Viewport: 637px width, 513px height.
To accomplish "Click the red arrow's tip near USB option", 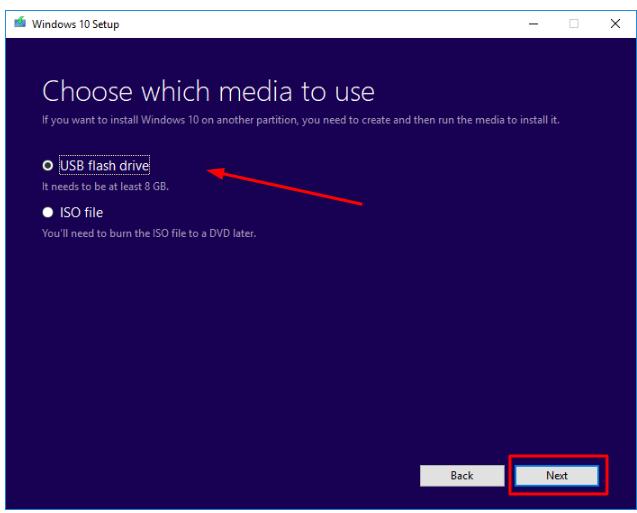I will (x=211, y=172).
